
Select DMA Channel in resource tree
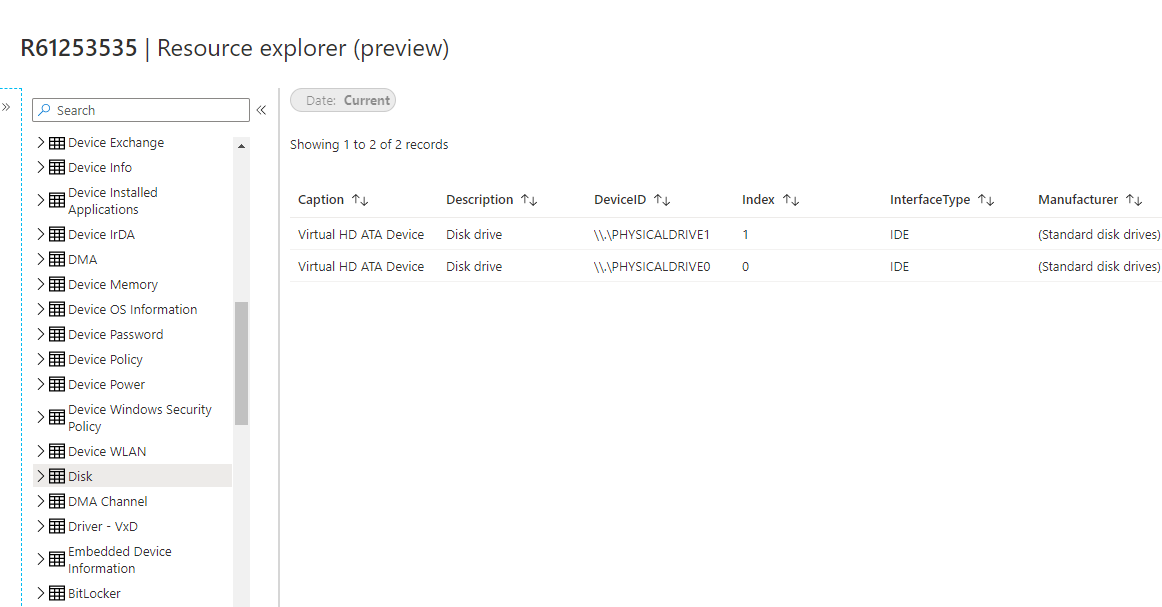tap(107, 501)
